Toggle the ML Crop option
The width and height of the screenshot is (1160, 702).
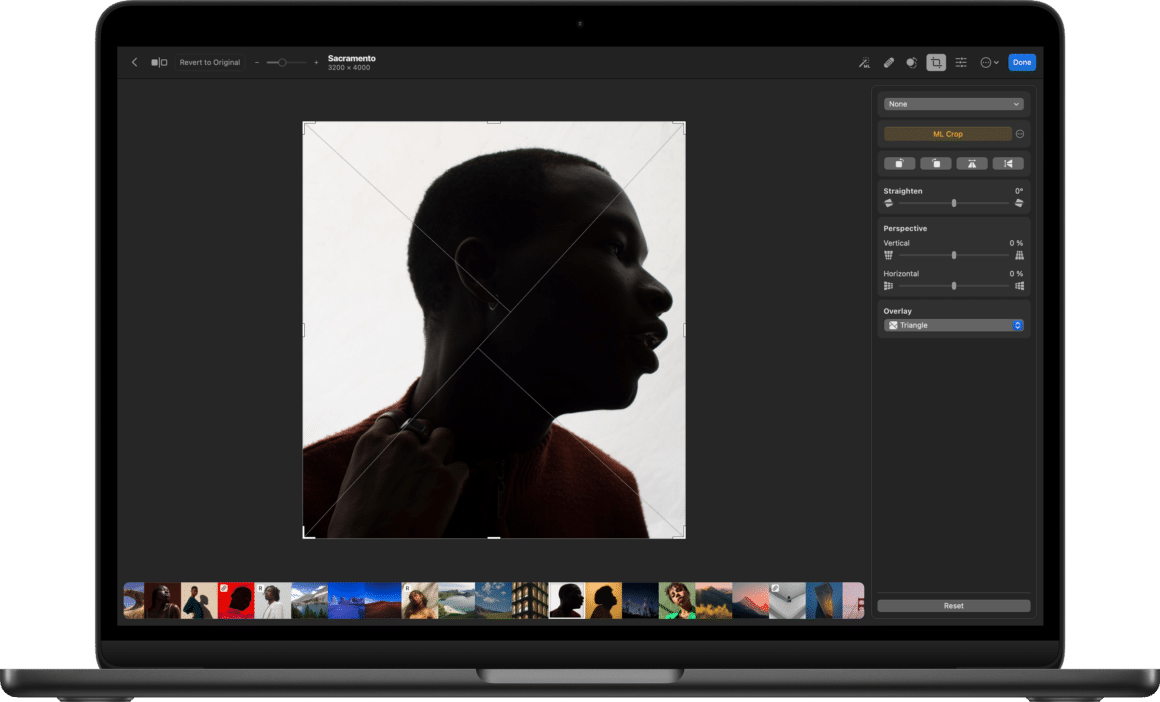(945, 133)
